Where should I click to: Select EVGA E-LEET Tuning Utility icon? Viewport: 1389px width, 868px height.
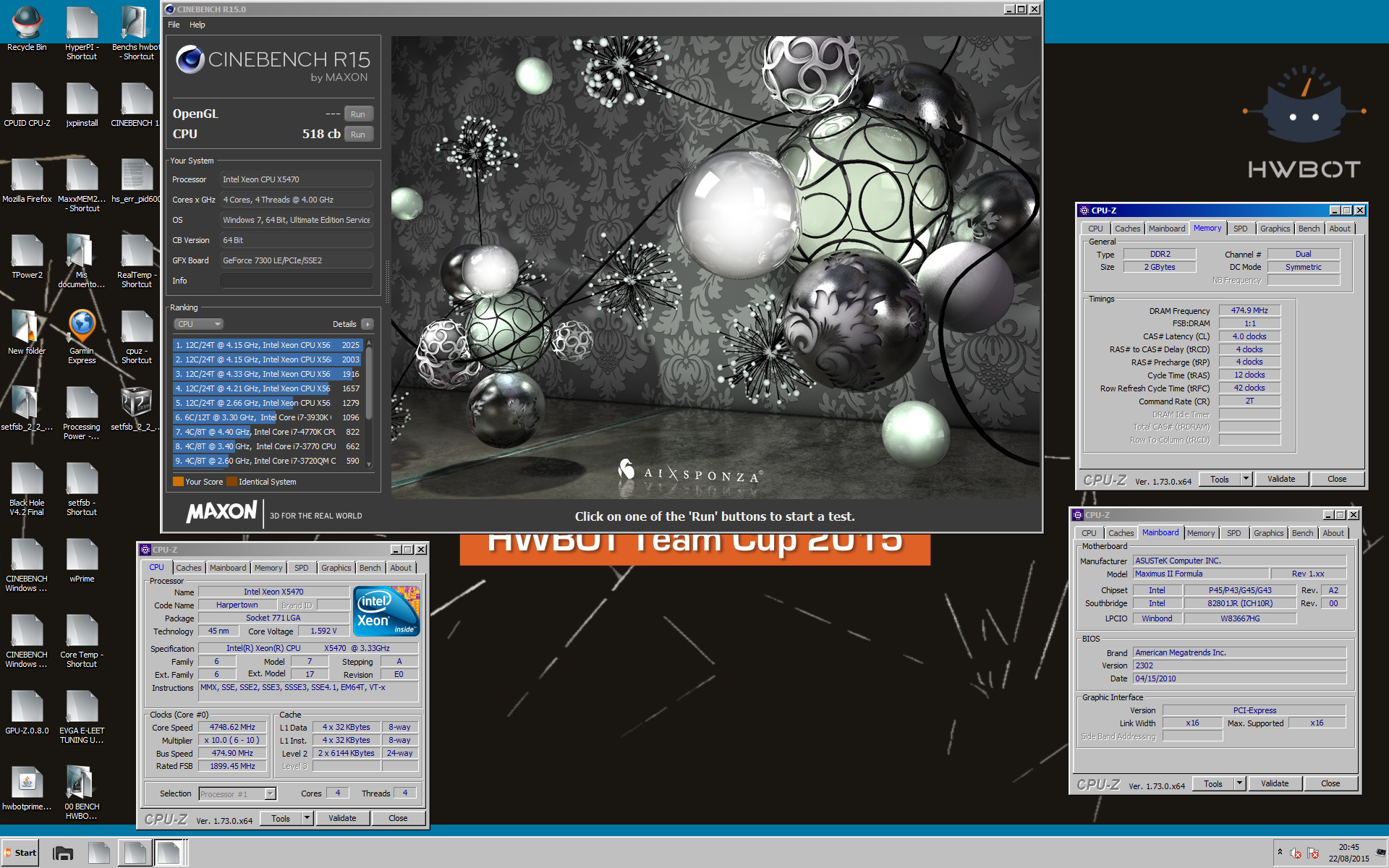coord(82,717)
